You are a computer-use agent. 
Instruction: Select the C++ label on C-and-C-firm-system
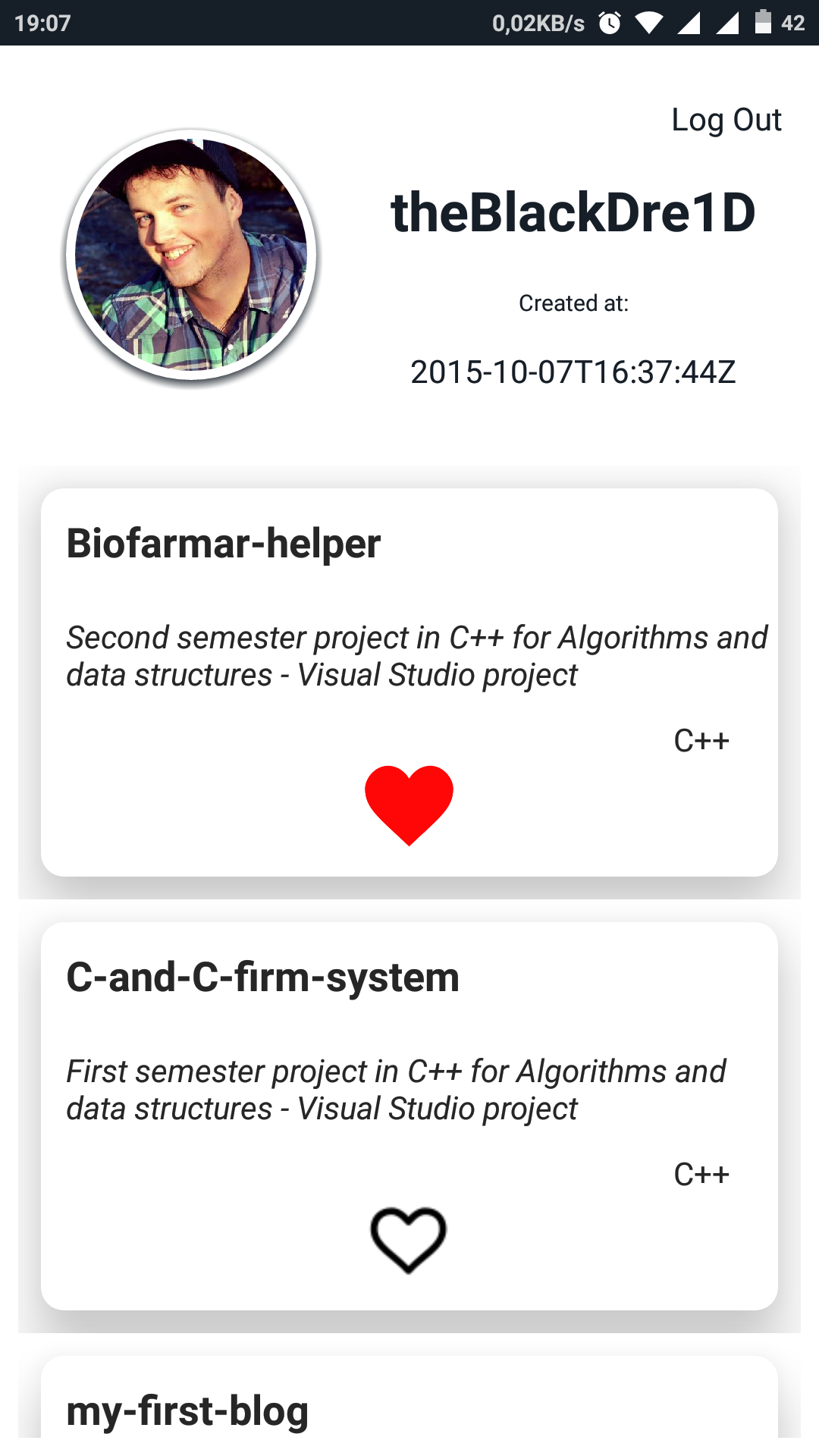pyautogui.click(x=701, y=1174)
